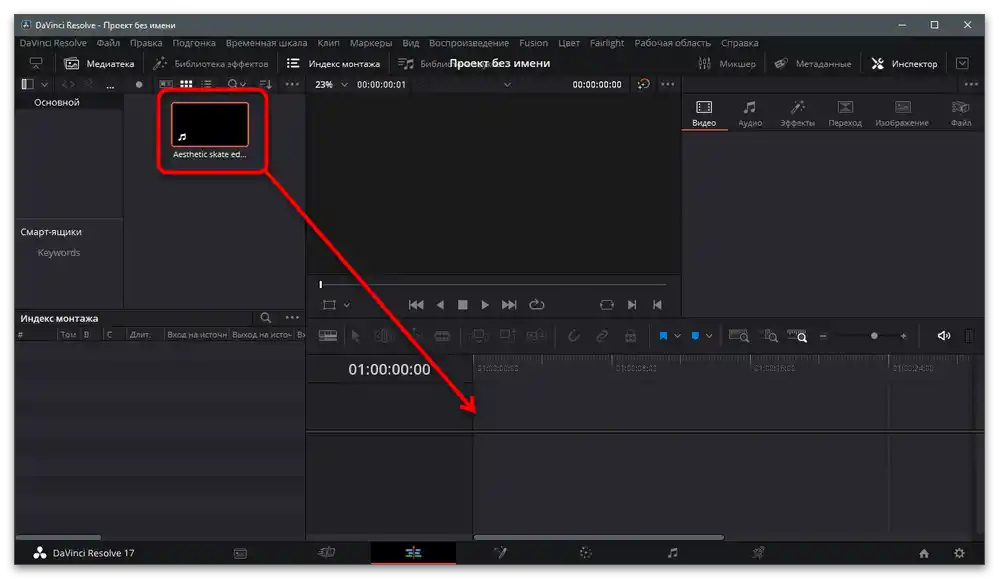
Task: Switch the media pool to thumbnail view
Action: coord(186,84)
